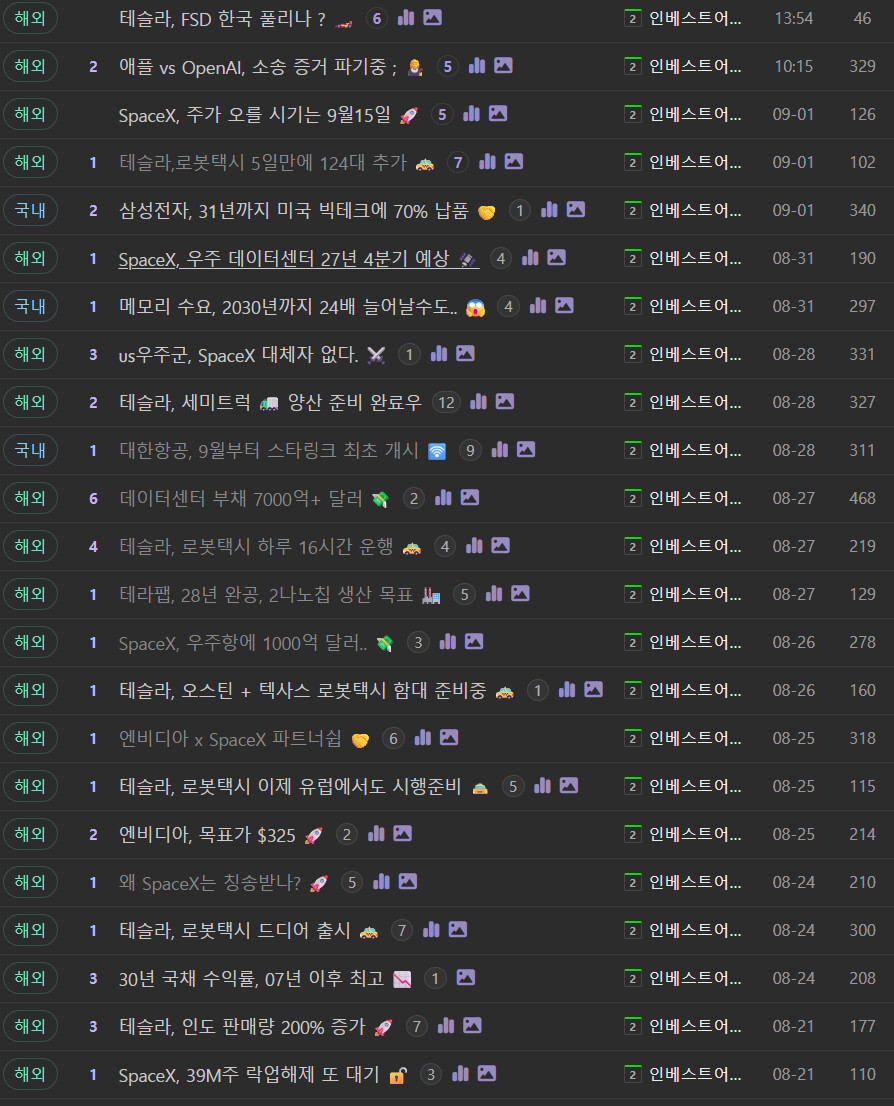
Task: Select the 국내 tag on the 대한항공 post
Action: pyautogui.click(x=30, y=450)
